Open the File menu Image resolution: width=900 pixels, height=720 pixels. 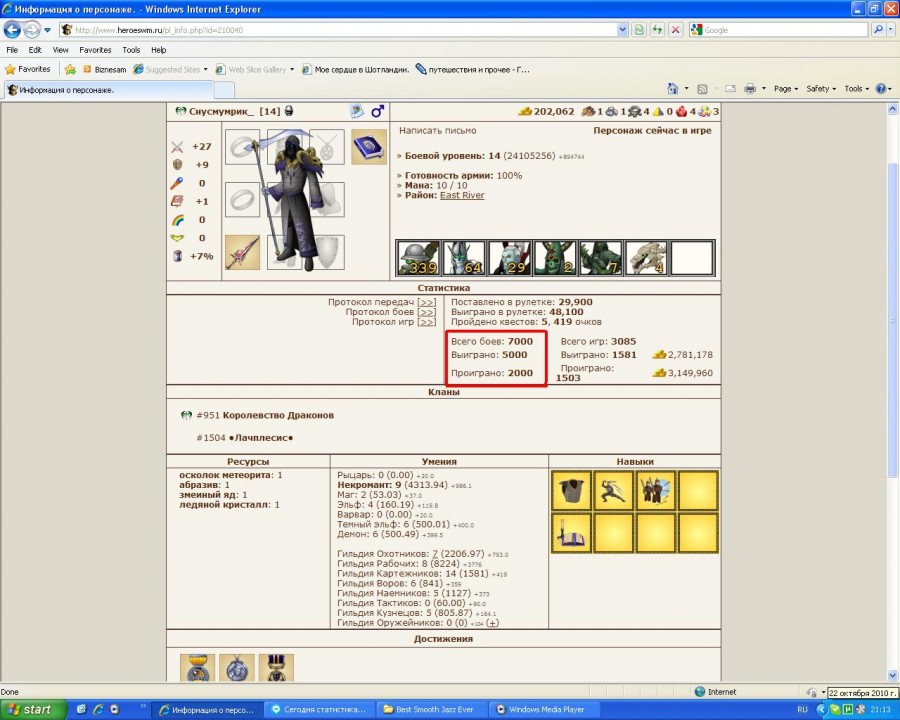(x=12, y=50)
